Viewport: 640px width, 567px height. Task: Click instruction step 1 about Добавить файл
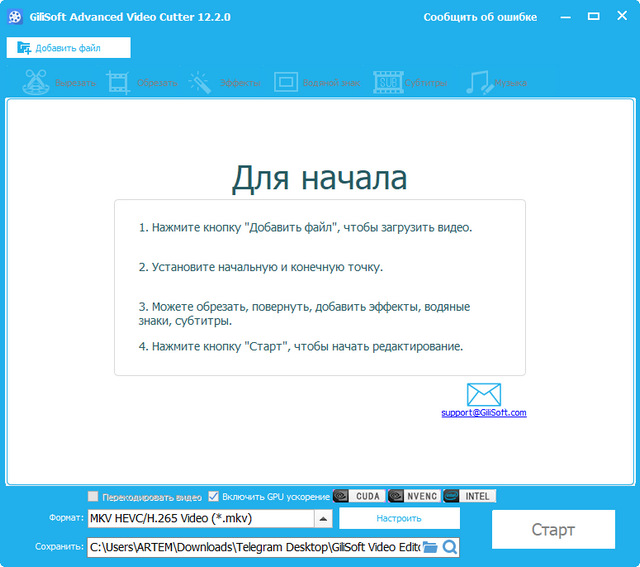(305, 227)
